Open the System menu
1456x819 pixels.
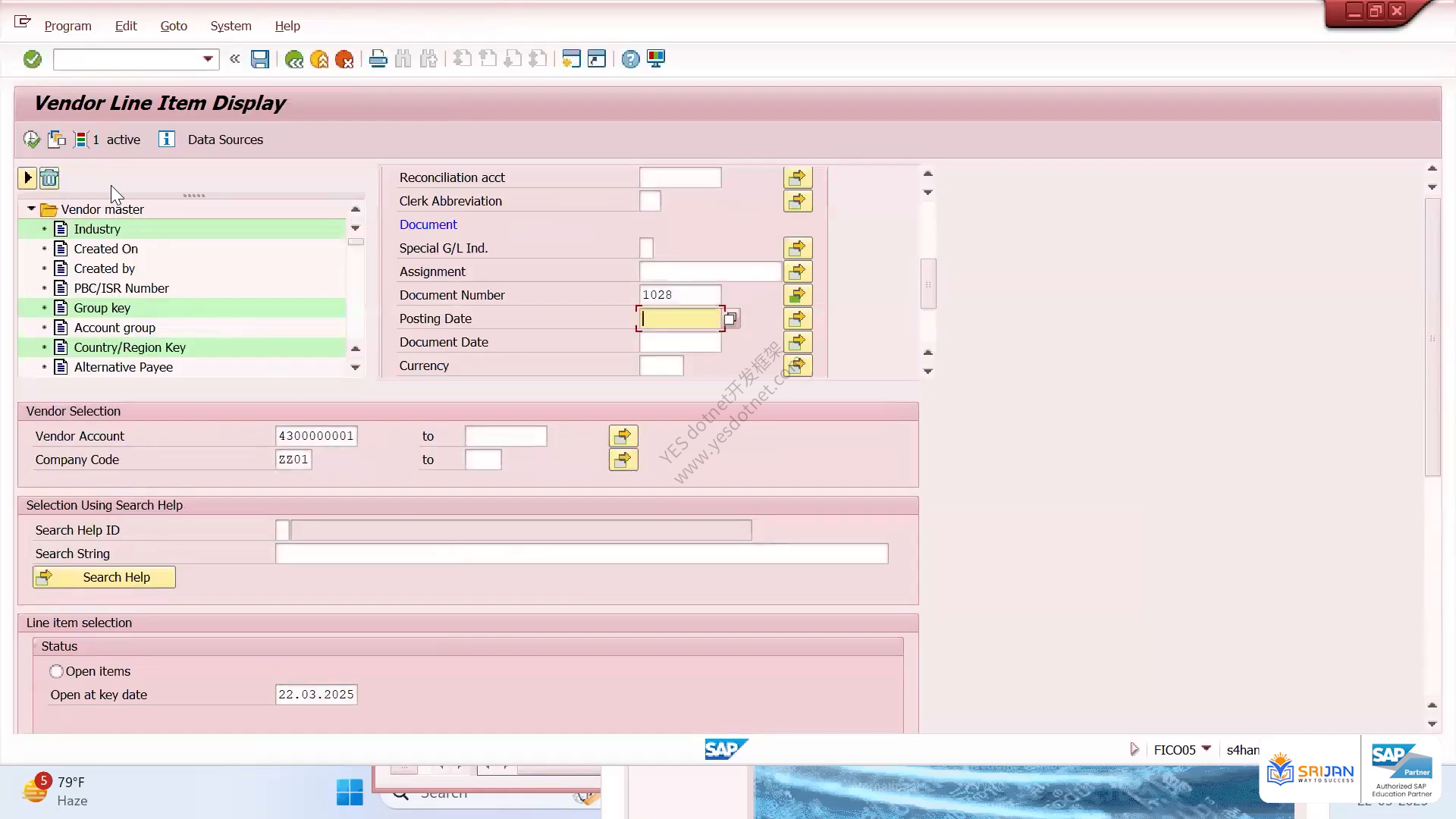coord(231,26)
